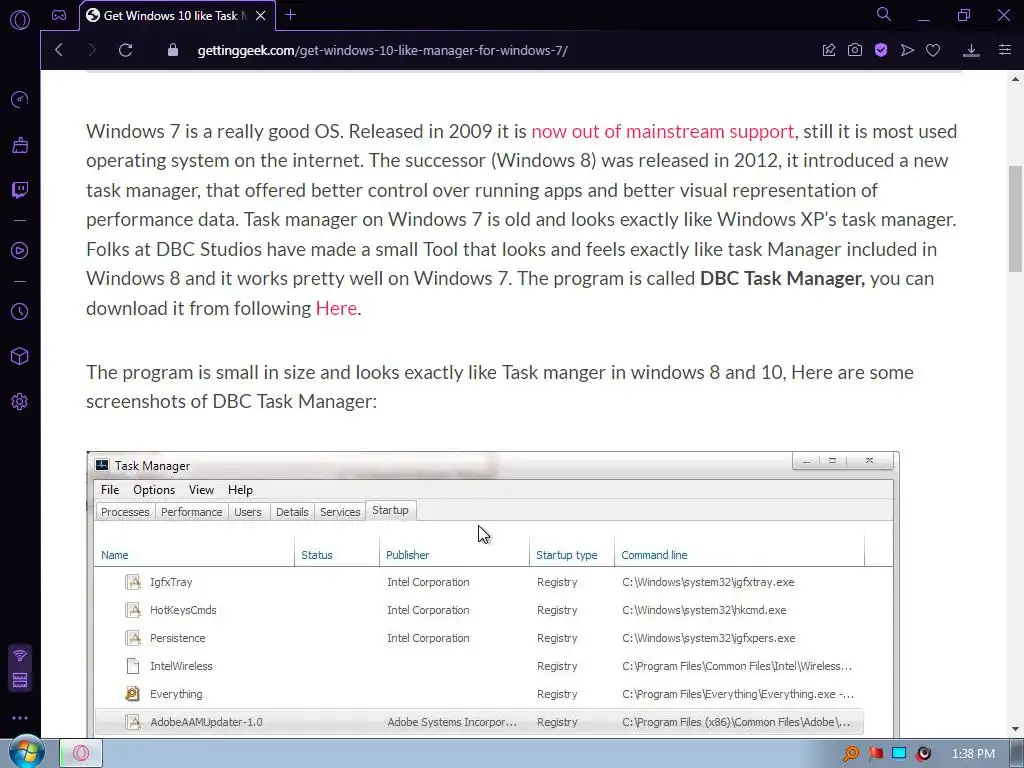This screenshot has width=1024, height=768.
Task: Click the gettinggeek.com address bar
Action: (382, 50)
